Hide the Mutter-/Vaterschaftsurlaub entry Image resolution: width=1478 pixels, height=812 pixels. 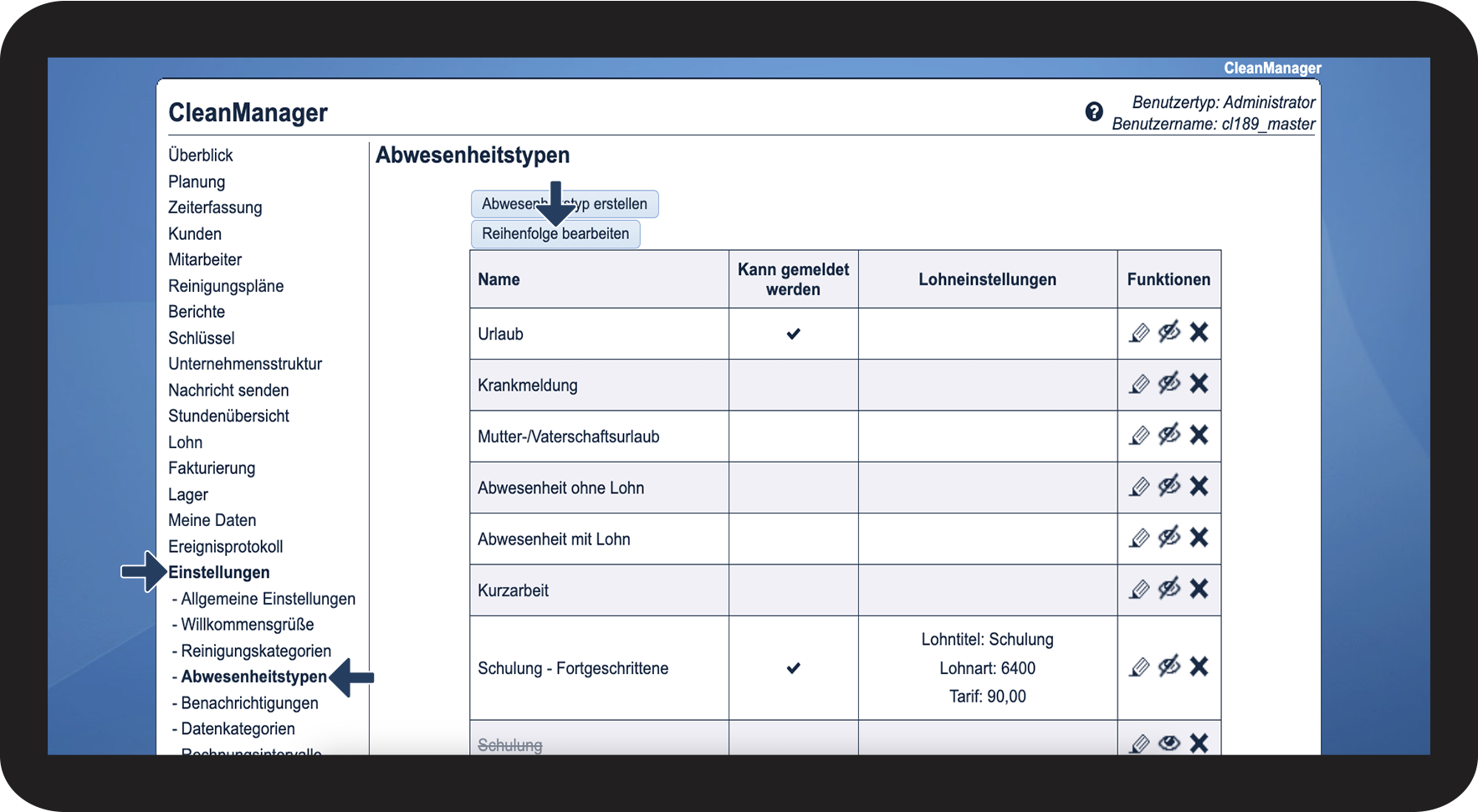1169,435
